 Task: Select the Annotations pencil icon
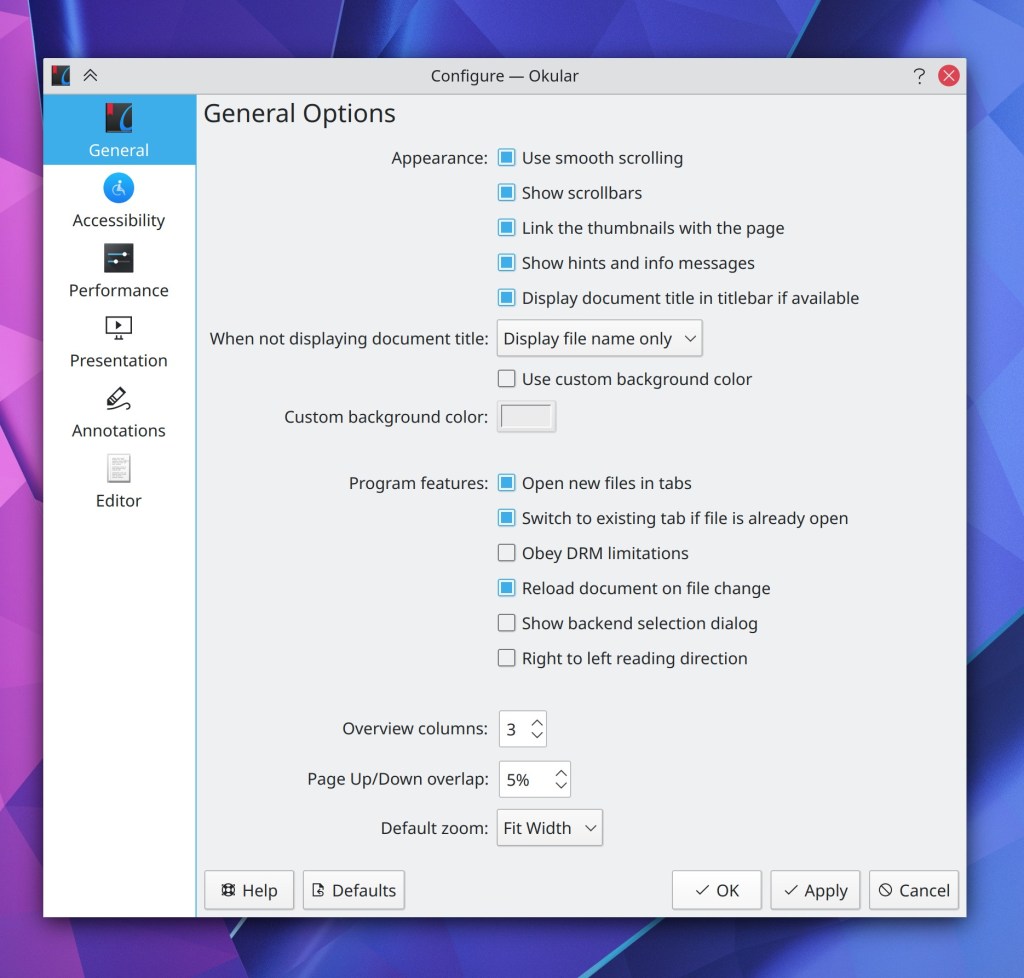[x=118, y=399]
